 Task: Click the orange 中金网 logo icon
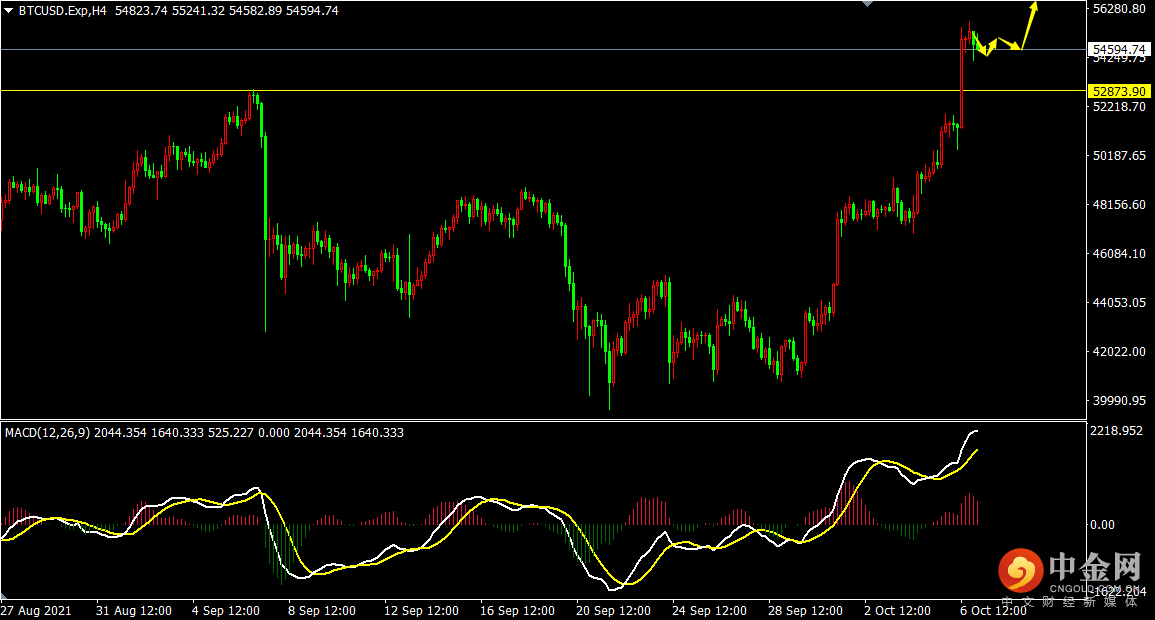pos(1020,570)
